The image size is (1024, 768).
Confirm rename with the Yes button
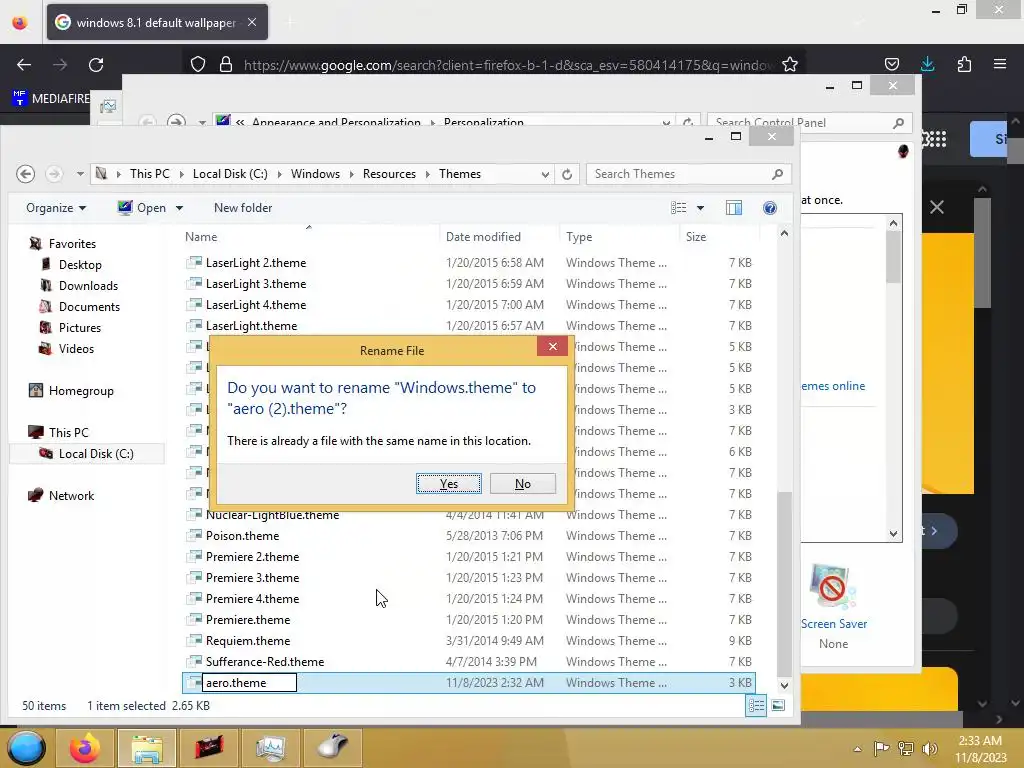[x=449, y=484]
